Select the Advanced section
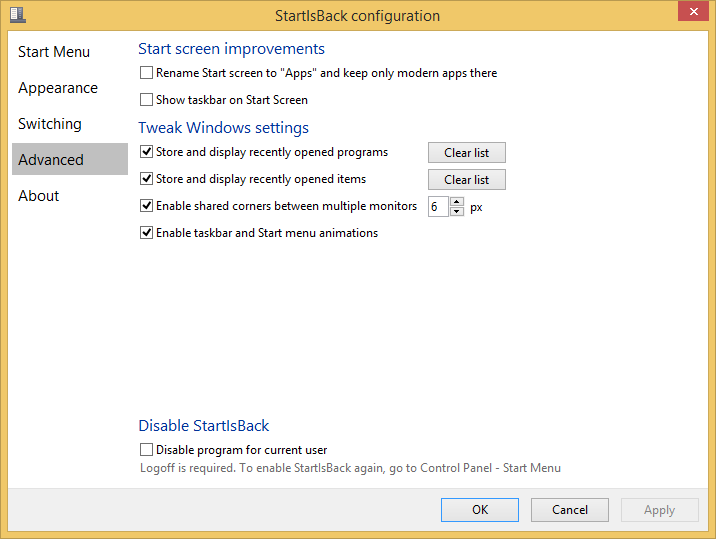716x539 pixels. point(51,160)
